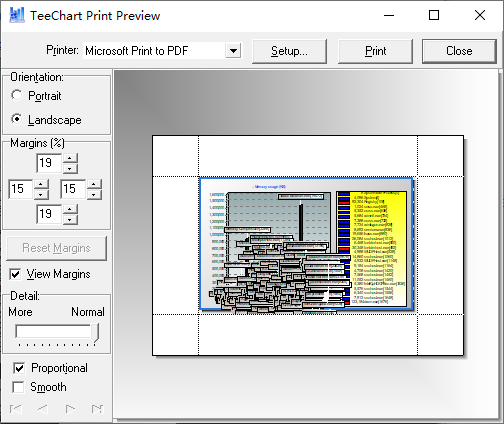Increase top margin with up arrow
The image size is (504, 424).
click(70, 158)
